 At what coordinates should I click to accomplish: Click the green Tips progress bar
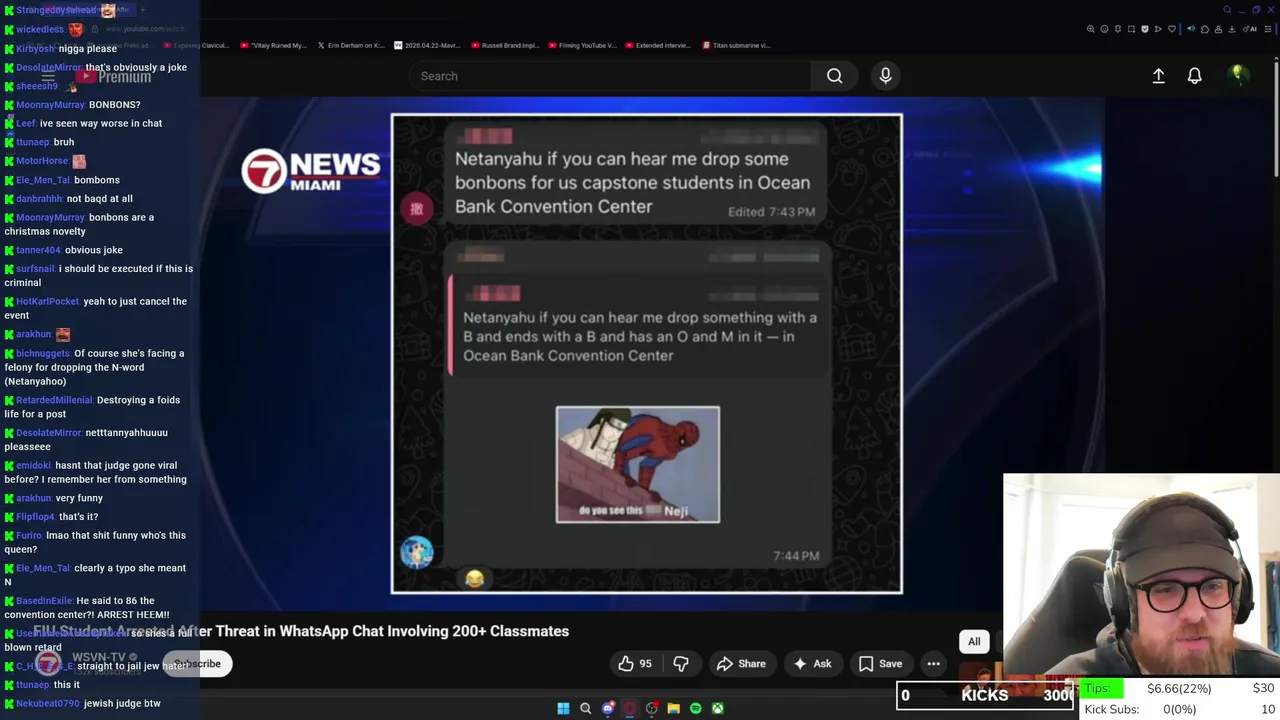(1104, 688)
